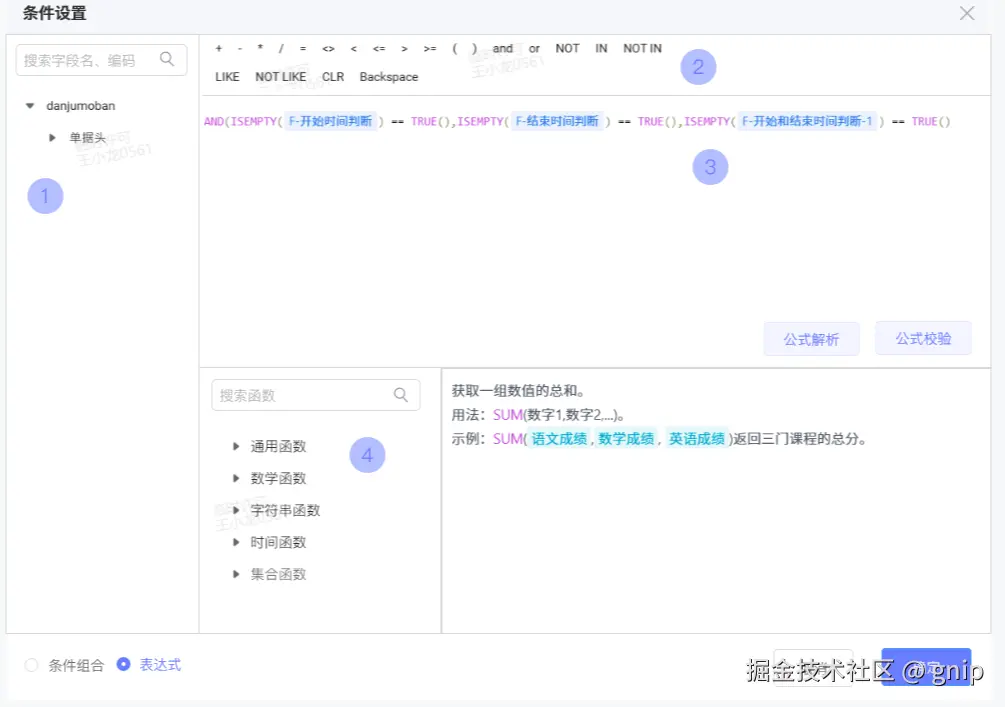Viewport: 1005px width, 707px height.
Task: Click the F-开始时间判断 field tag
Action: point(330,121)
